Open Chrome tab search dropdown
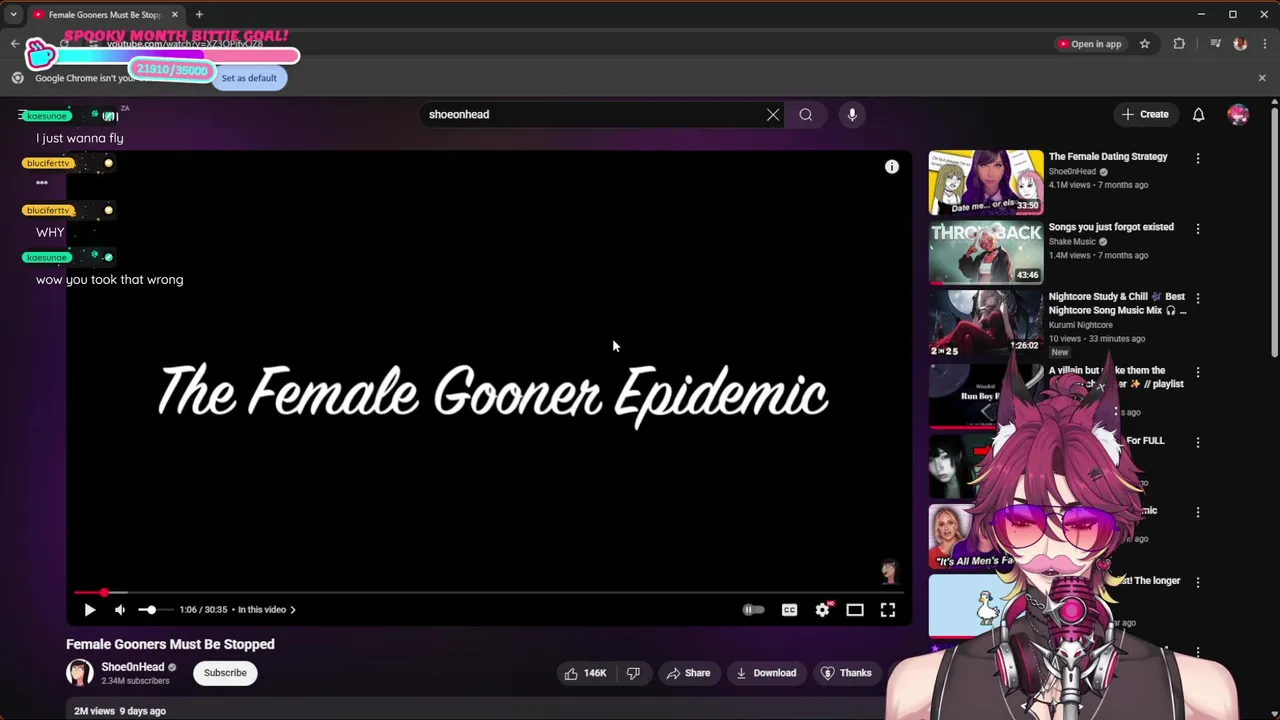1280x720 pixels. pos(13,14)
